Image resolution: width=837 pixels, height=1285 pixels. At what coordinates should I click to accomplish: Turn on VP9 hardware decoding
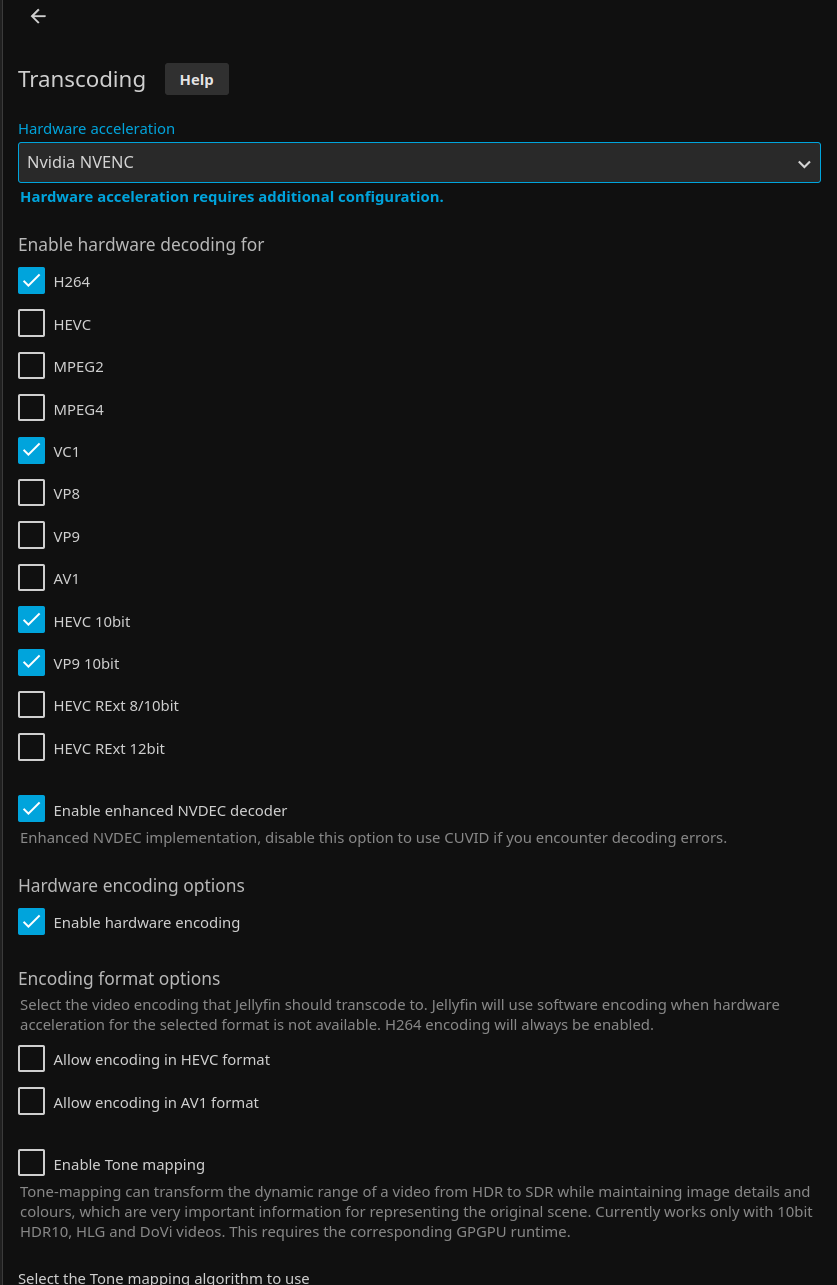[32, 536]
